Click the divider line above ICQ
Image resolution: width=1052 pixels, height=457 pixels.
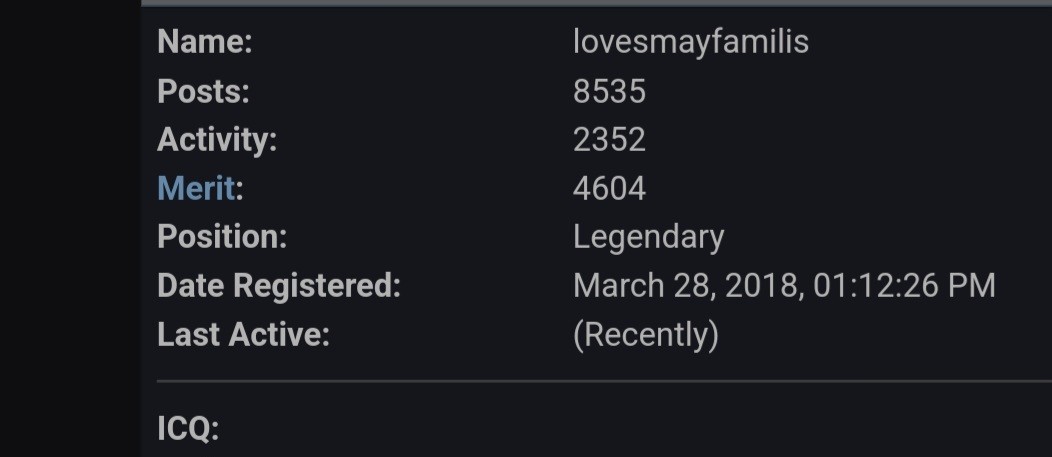click(x=604, y=381)
